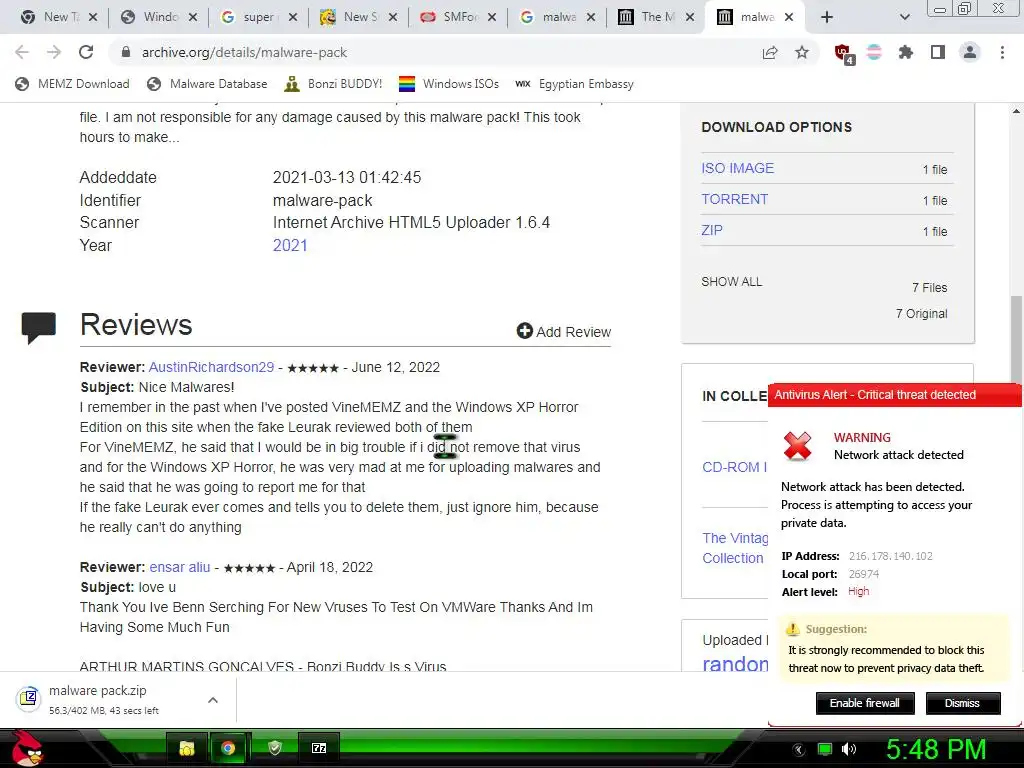Show hidden tray icons arrow

799,750
